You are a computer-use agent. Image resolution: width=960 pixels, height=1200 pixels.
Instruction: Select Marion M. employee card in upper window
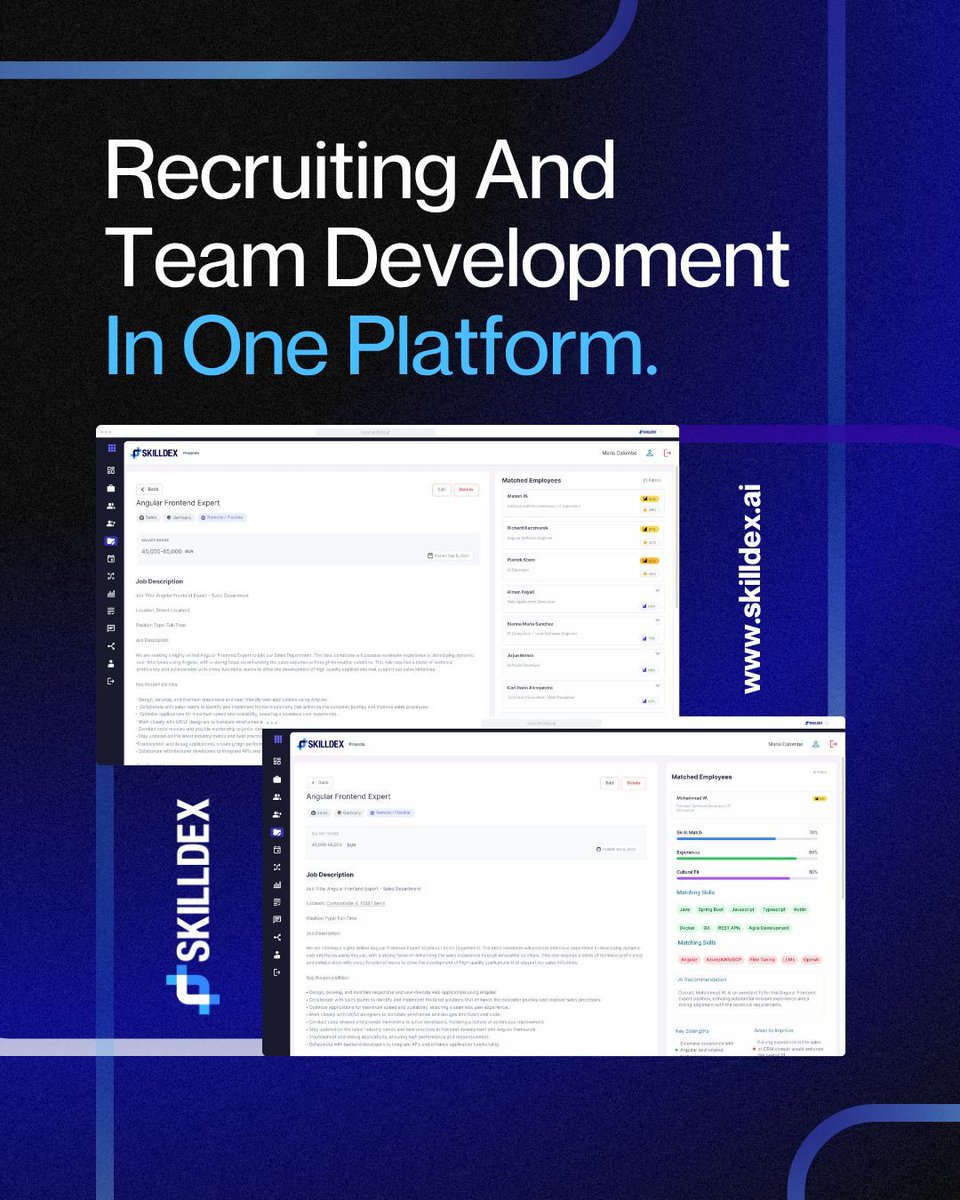pyautogui.click(x=582, y=503)
